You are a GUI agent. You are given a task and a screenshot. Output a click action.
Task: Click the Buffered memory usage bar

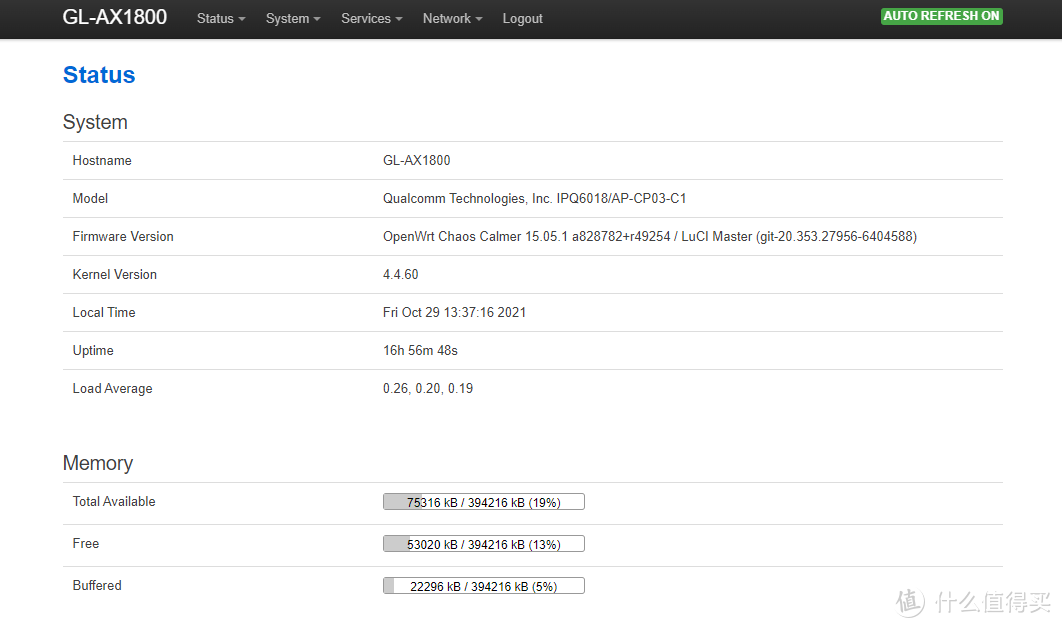(x=483, y=585)
